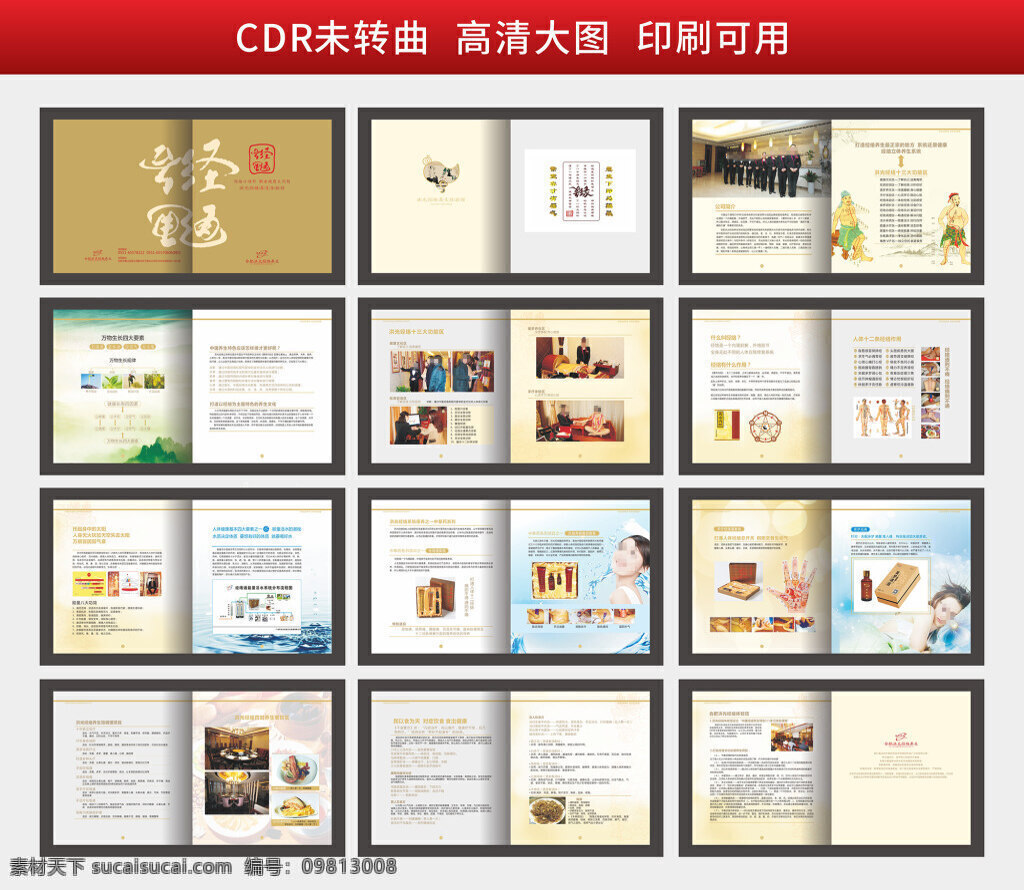This screenshot has width=1024, height=890.
Task: Open the spread with water system diagram
Action: (x=192, y=577)
